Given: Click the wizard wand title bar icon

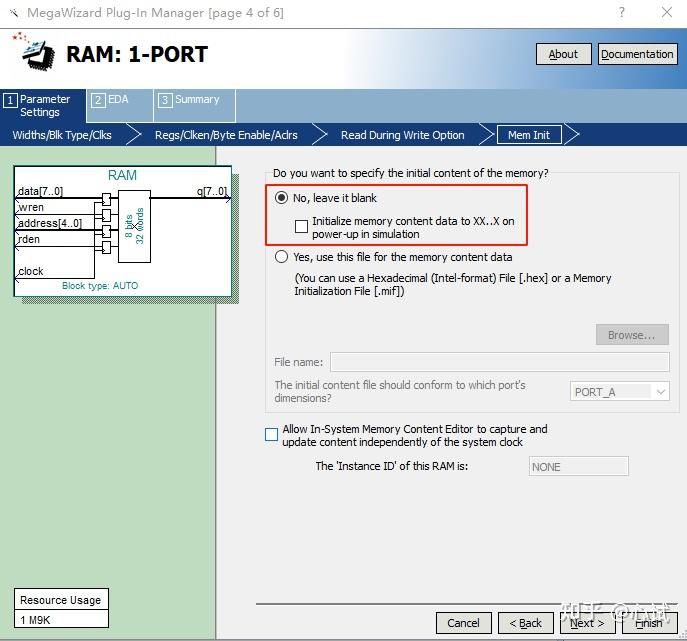Looking at the screenshot, I should point(14,13).
